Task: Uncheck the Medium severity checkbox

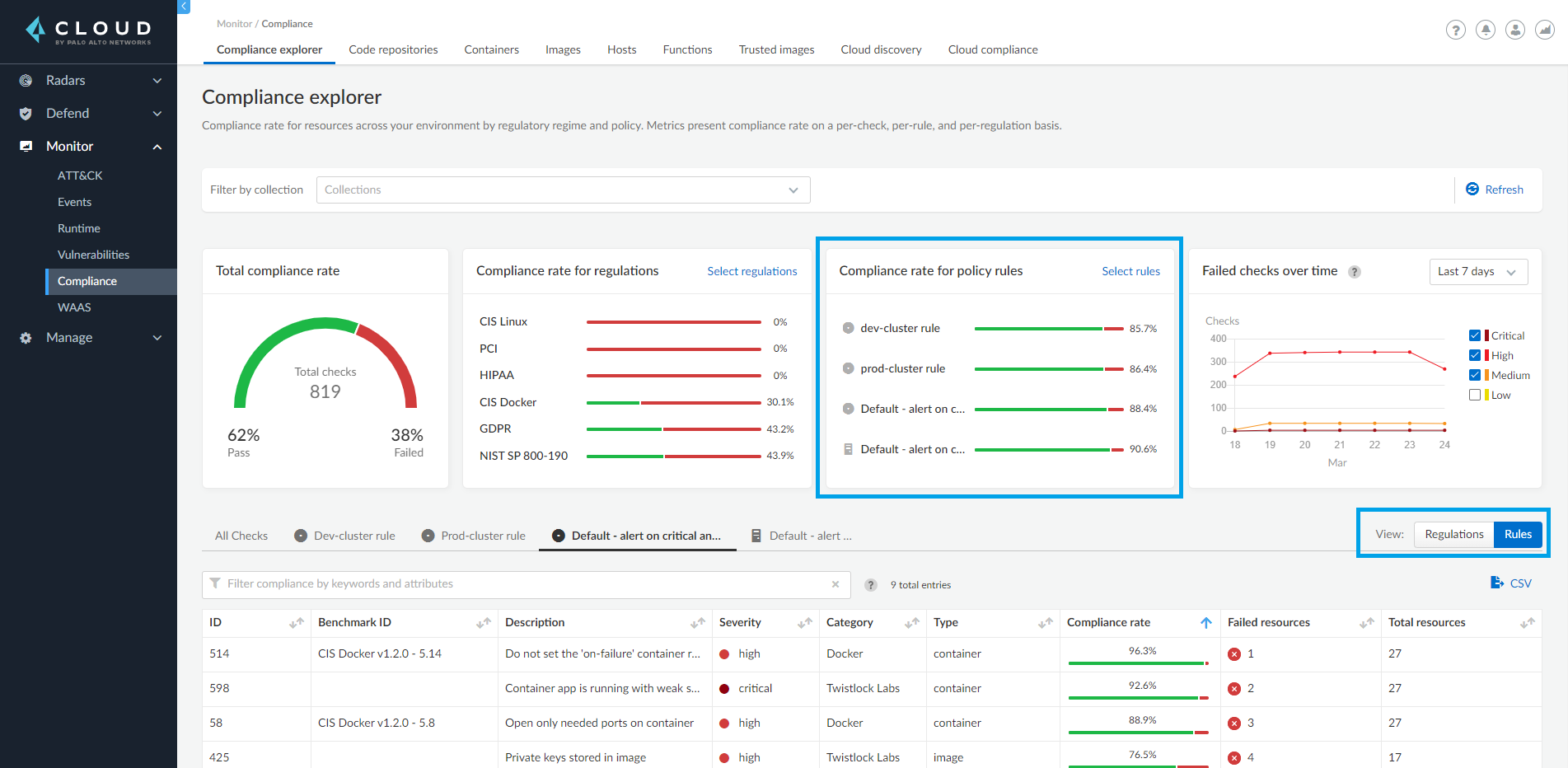Action: pyautogui.click(x=1475, y=375)
